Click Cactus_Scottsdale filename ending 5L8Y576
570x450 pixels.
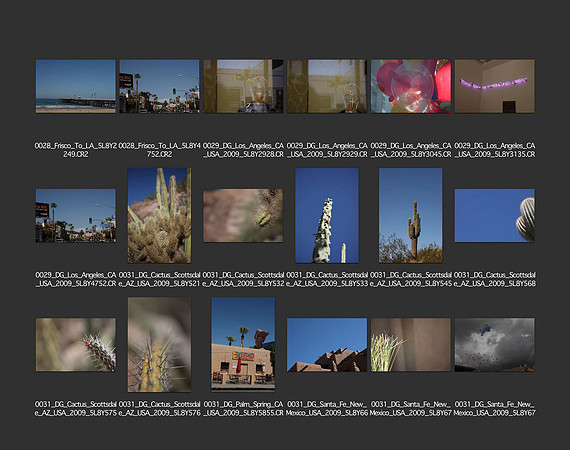pyautogui.click(x=159, y=408)
